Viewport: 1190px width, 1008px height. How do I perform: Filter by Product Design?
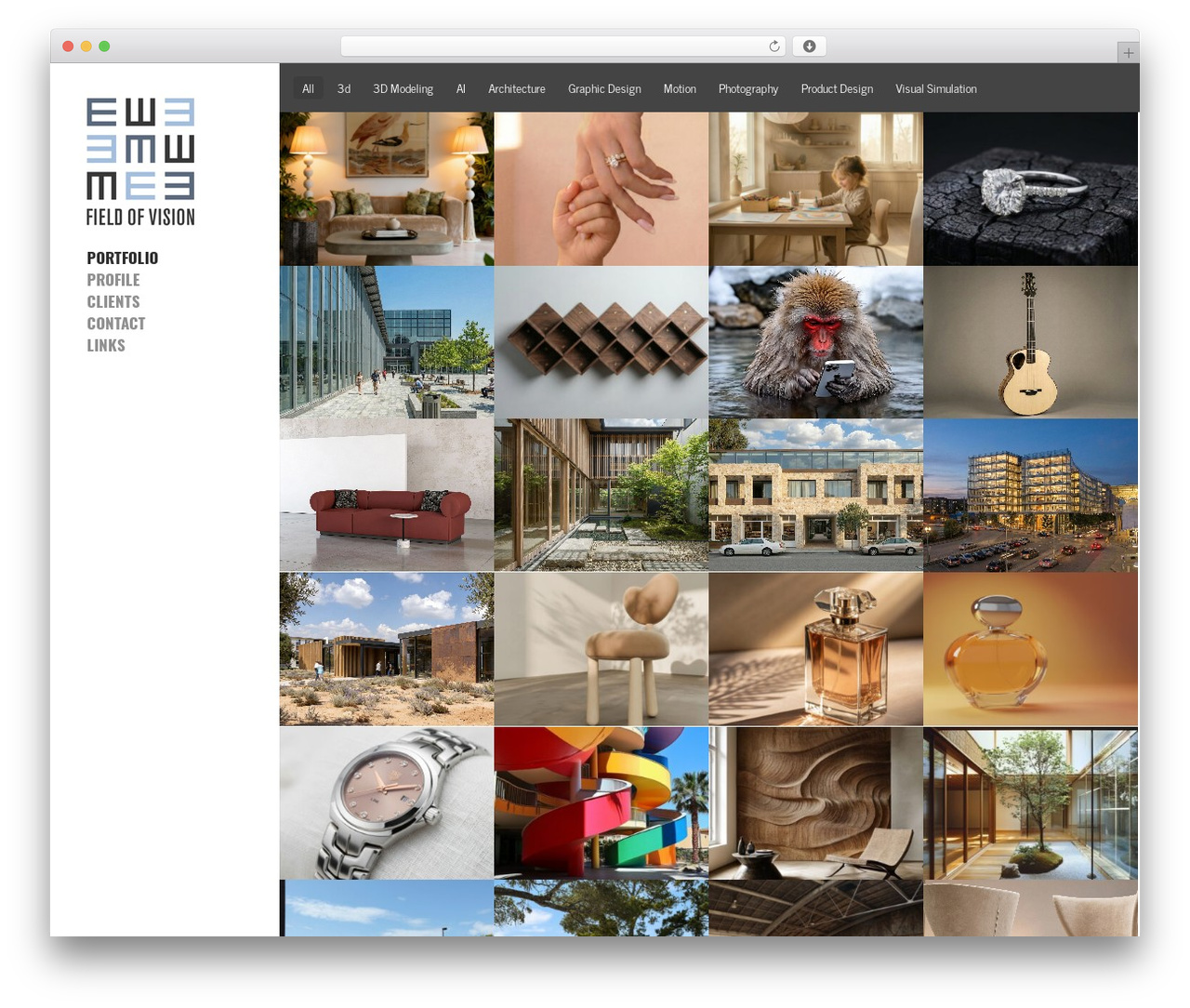(837, 88)
